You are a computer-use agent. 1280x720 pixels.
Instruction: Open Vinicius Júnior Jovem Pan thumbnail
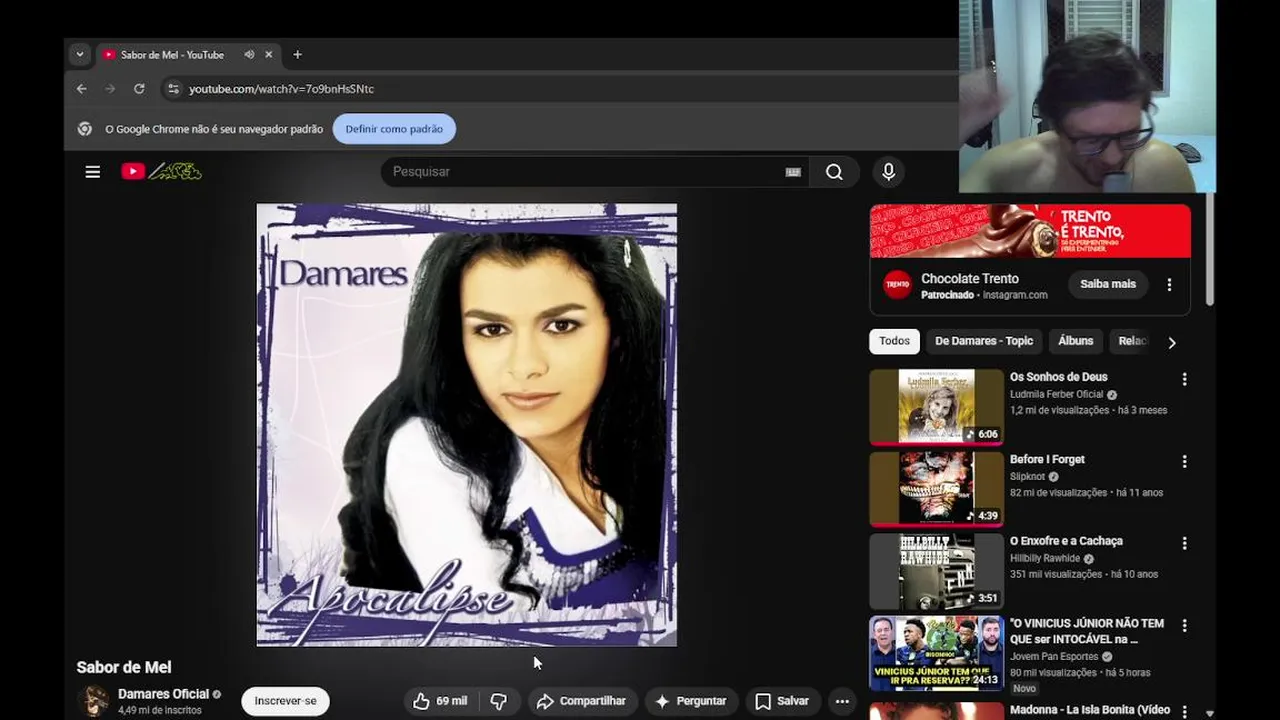click(x=936, y=653)
